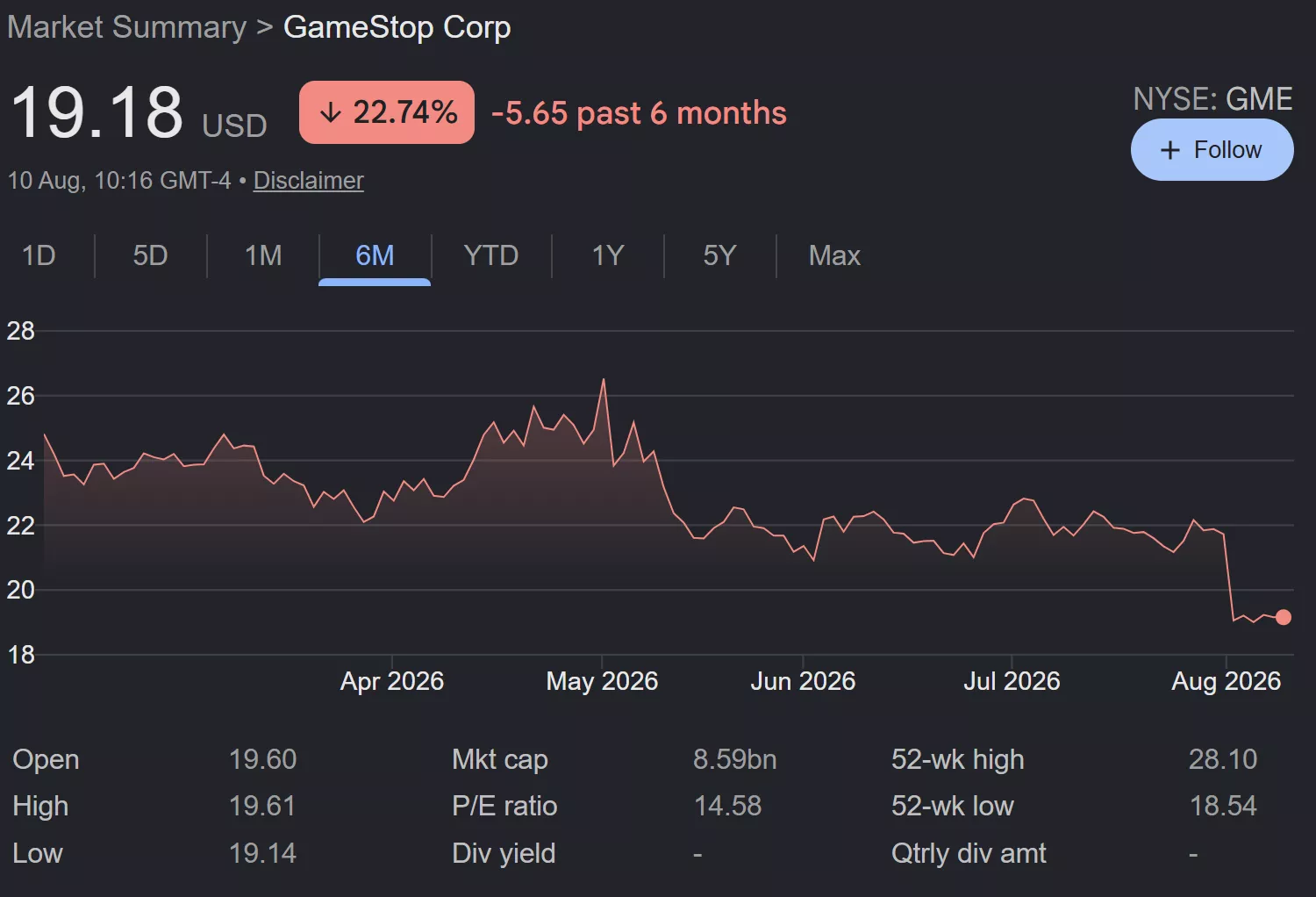Click the High value 19.61
The height and width of the screenshot is (897, 1316).
262,806
